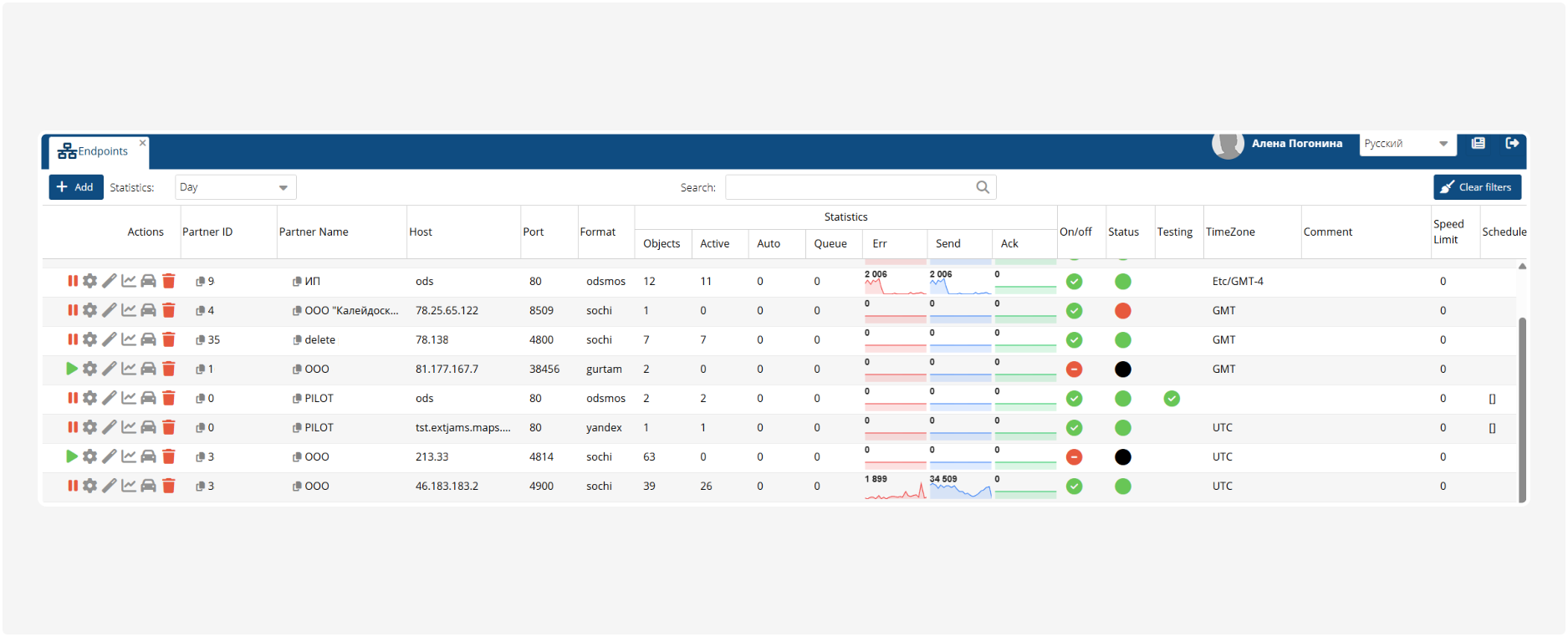Screen dimensions: 1568x637
Task: Click the user avatar
Action: tap(1228, 145)
